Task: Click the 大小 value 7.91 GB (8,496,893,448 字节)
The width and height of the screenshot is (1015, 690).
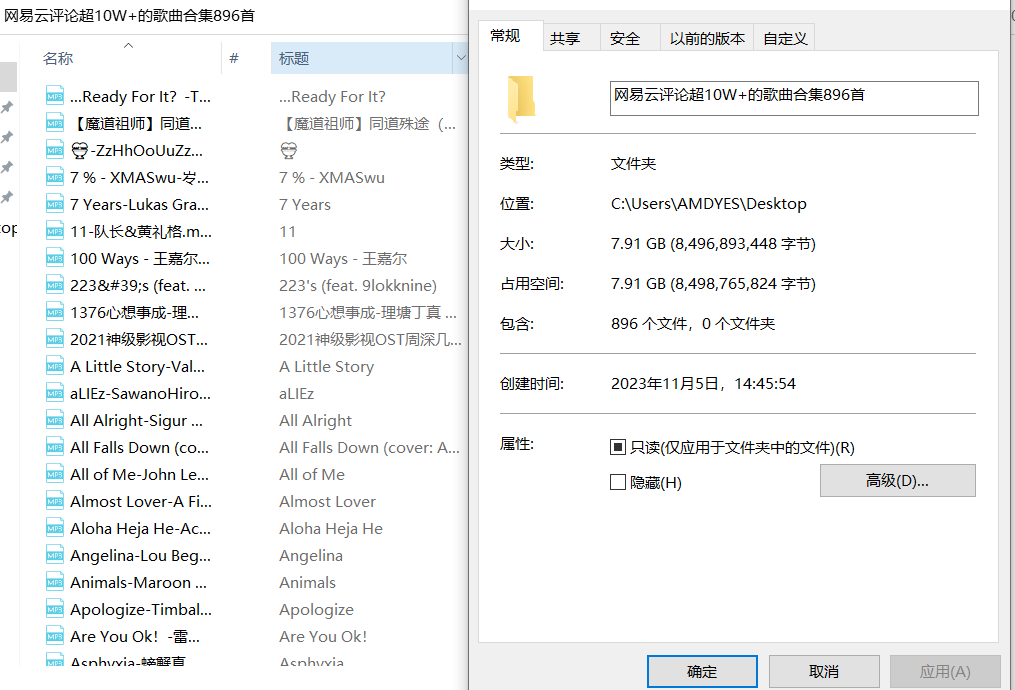Action: [713, 244]
